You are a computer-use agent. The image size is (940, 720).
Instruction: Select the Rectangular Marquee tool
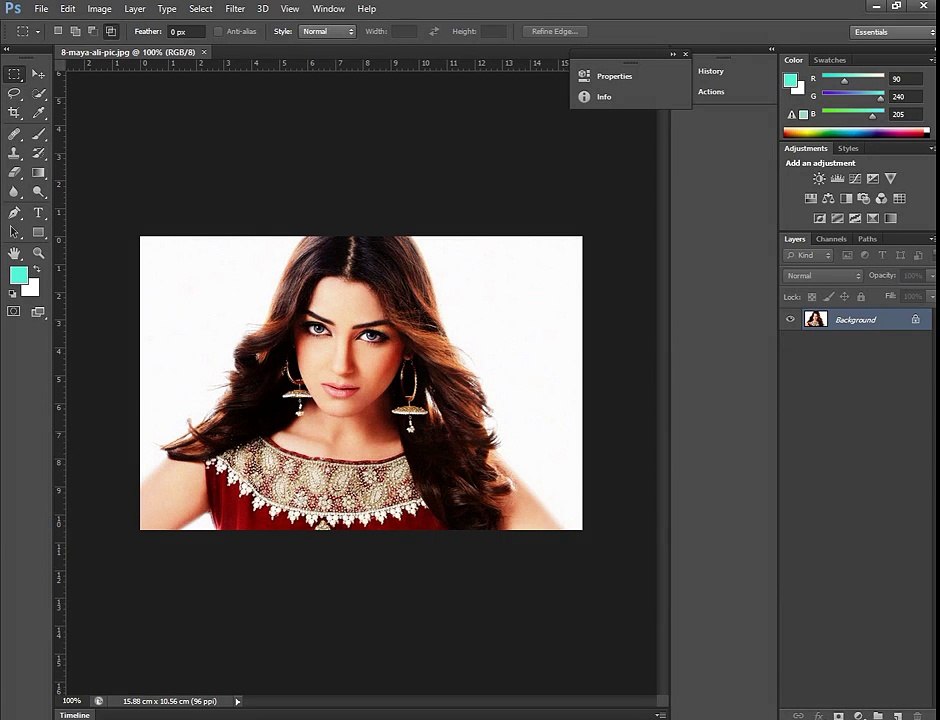14,74
